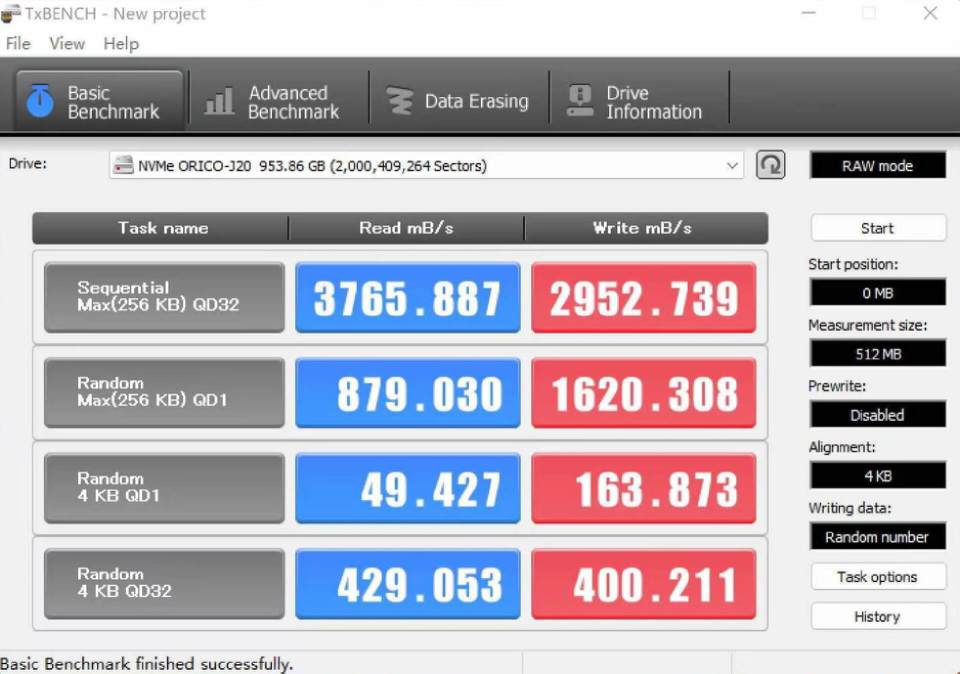The height and width of the screenshot is (674, 960).
Task: Click the read result 879.030
Action: pyautogui.click(x=408, y=392)
